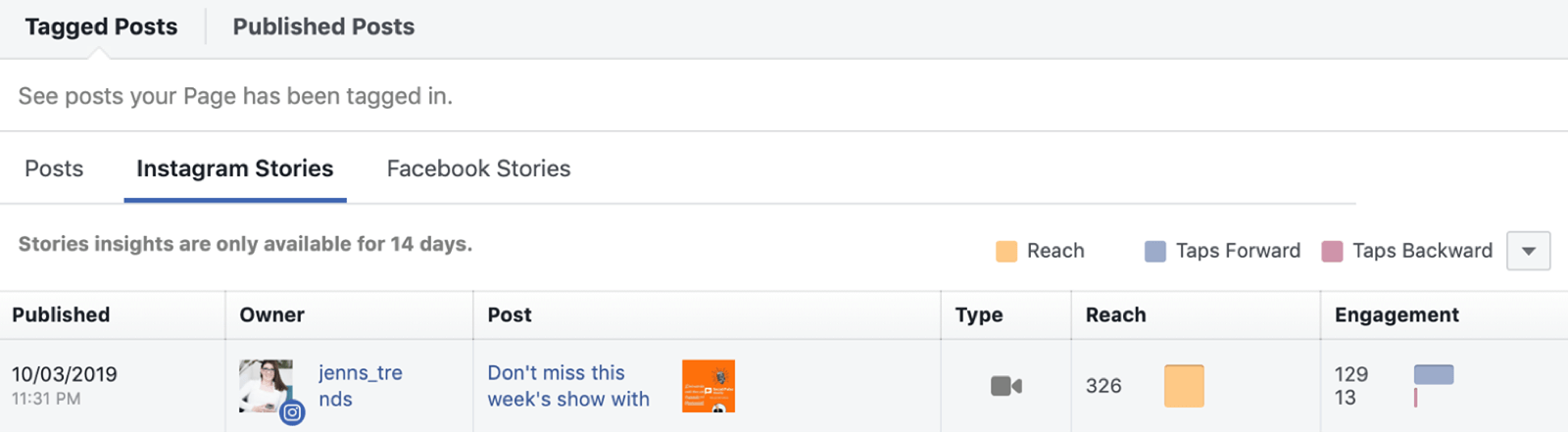Viewport: 1568px width, 432px height.
Task: Click the blue taps forward engagement bar
Action: click(1434, 374)
